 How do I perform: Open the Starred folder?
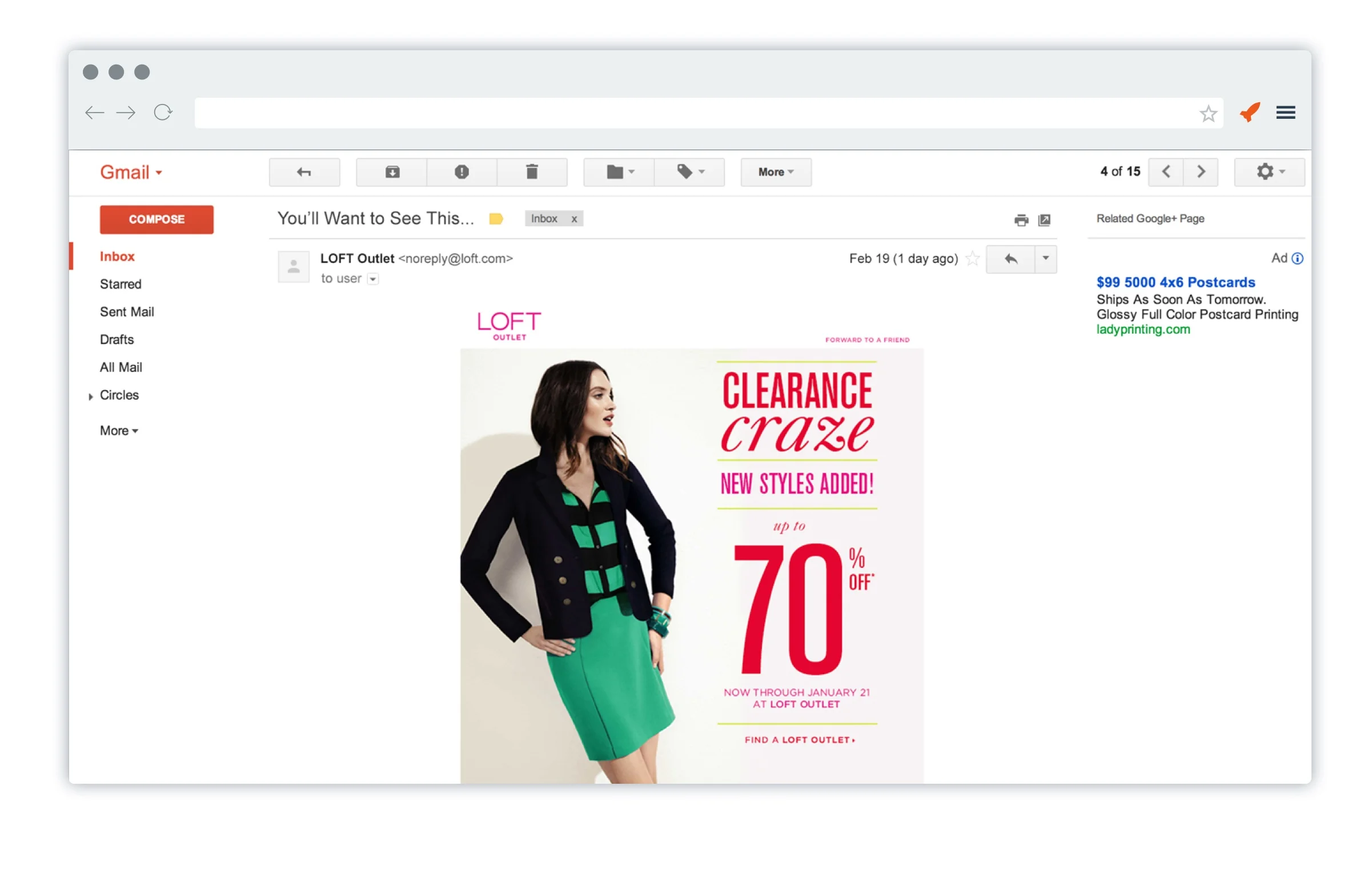[x=121, y=284]
